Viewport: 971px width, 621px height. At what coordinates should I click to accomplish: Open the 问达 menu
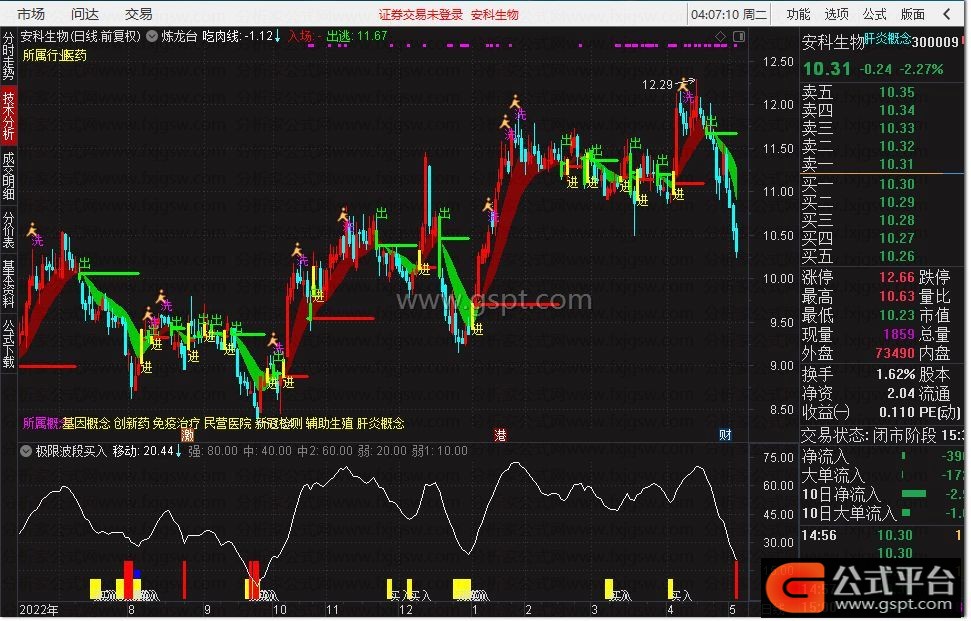[85, 14]
